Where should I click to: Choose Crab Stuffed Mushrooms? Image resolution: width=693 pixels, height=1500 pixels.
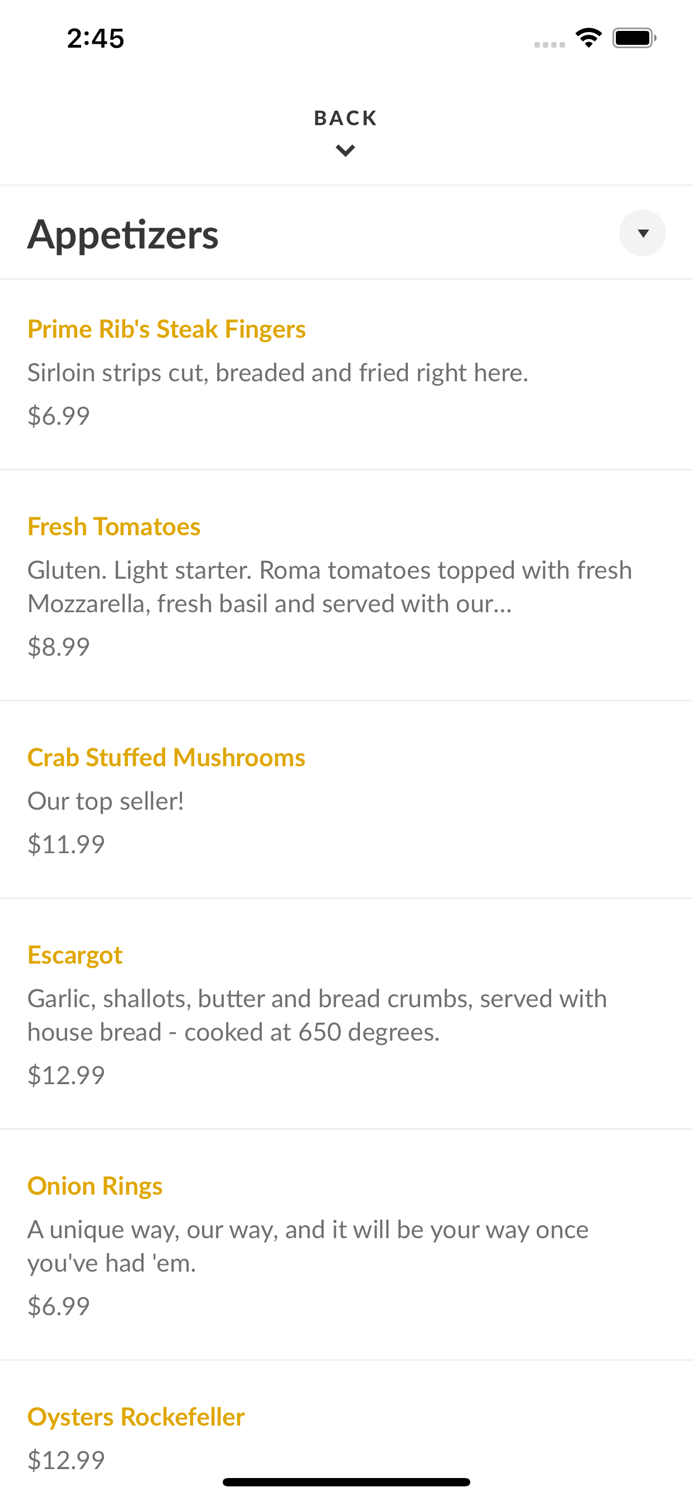(166, 757)
